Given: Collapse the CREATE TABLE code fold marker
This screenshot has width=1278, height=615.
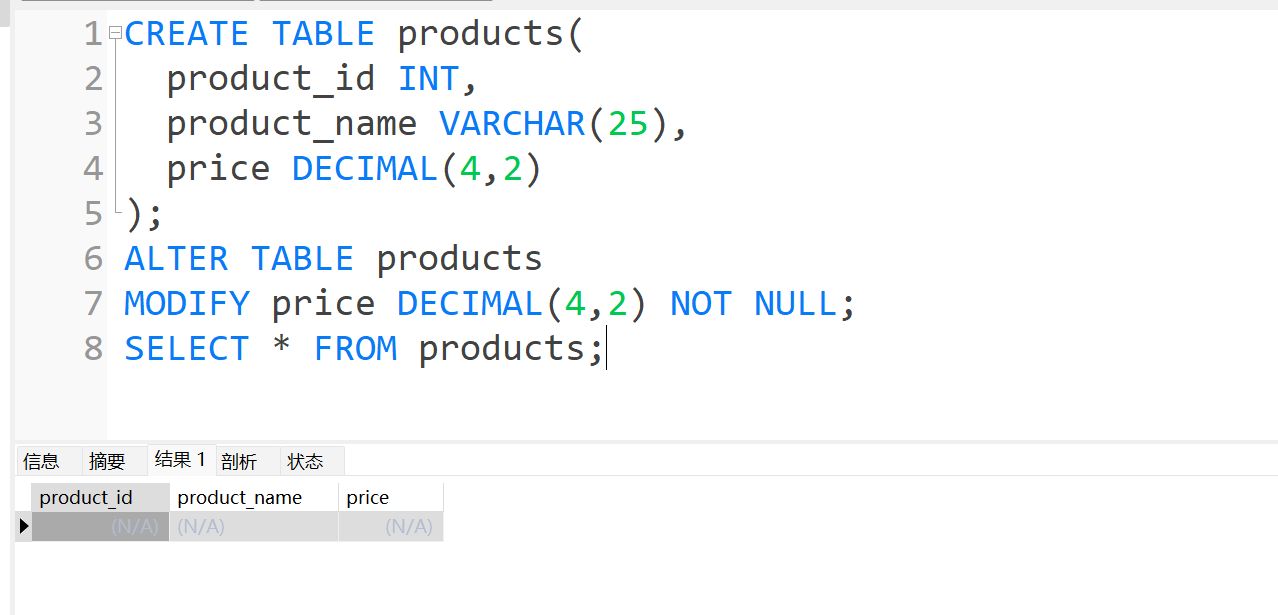Looking at the screenshot, I should tap(115, 33).
